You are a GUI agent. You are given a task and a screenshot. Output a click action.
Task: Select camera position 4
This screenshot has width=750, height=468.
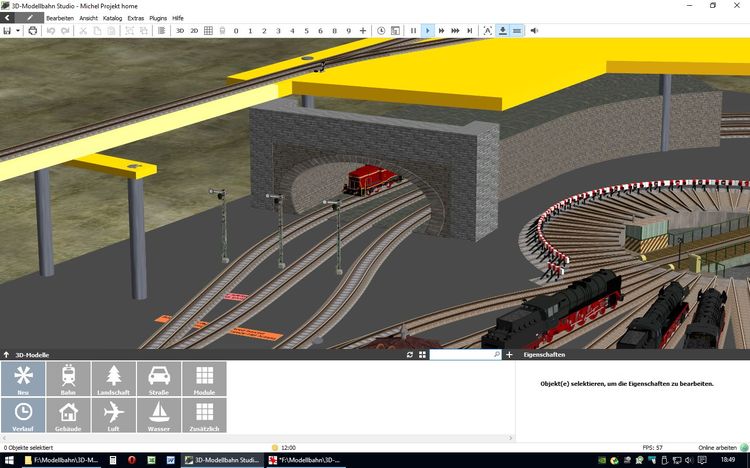tap(292, 31)
